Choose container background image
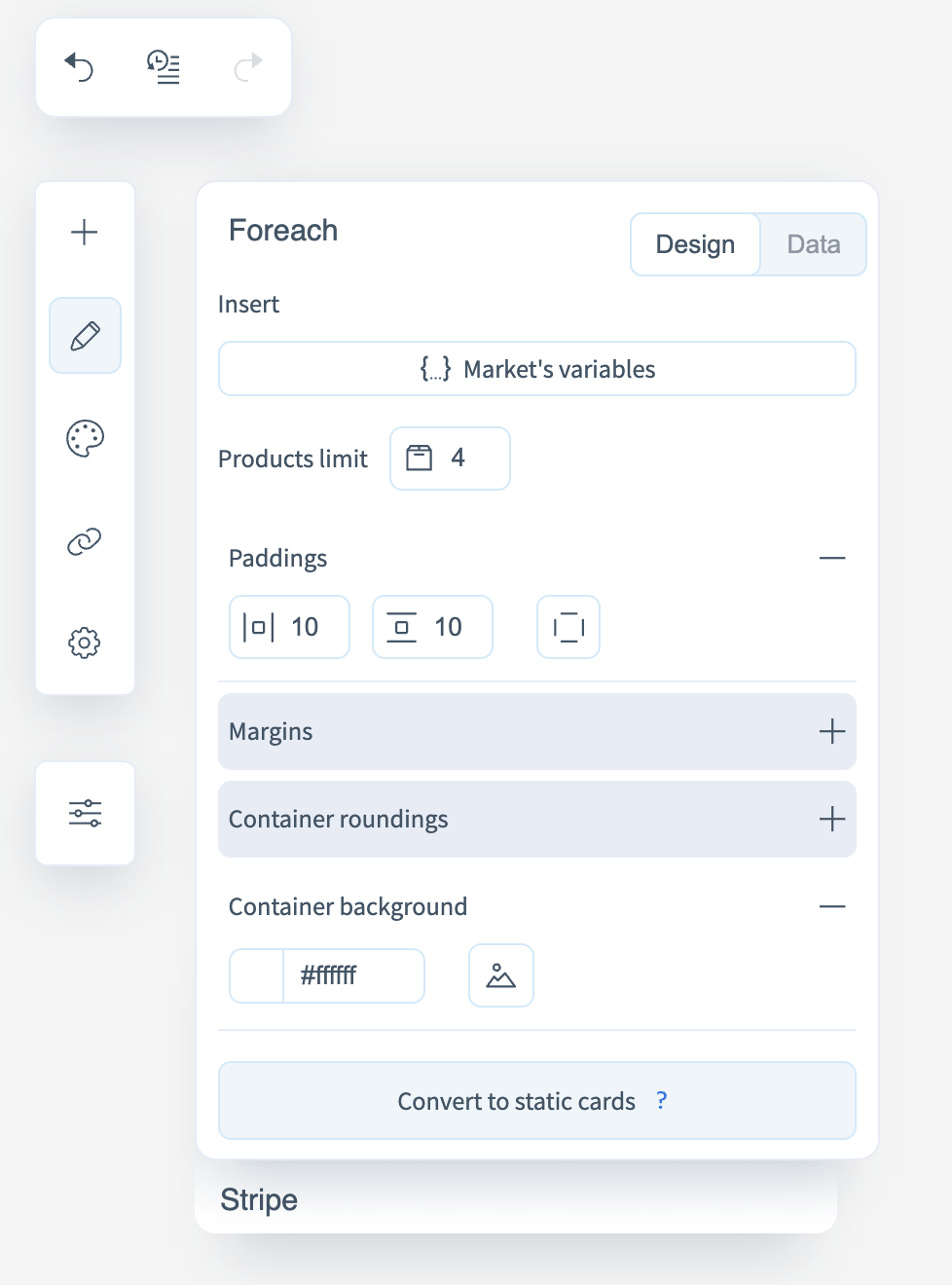This screenshot has width=952, height=1285. [500, 975]
